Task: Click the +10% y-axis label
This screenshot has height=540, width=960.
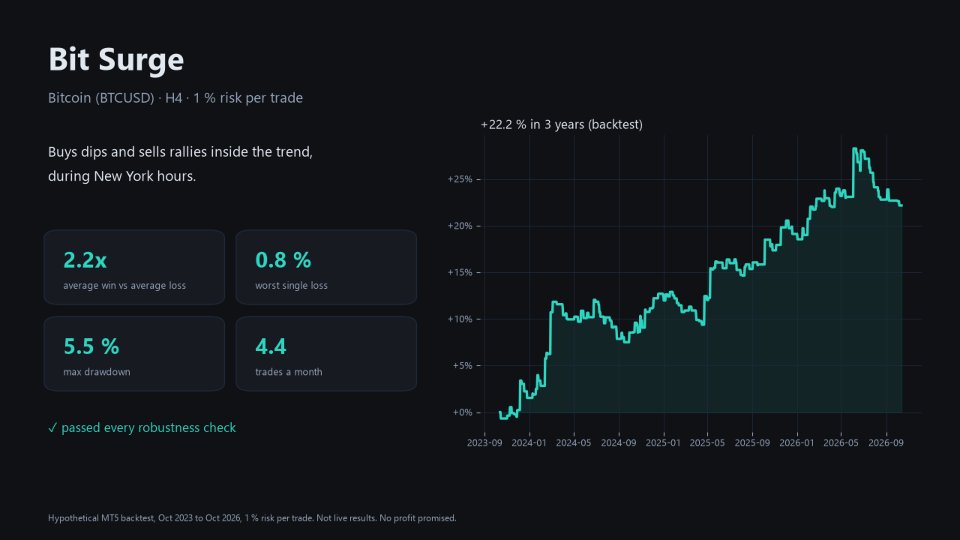Action: (460, 319)
